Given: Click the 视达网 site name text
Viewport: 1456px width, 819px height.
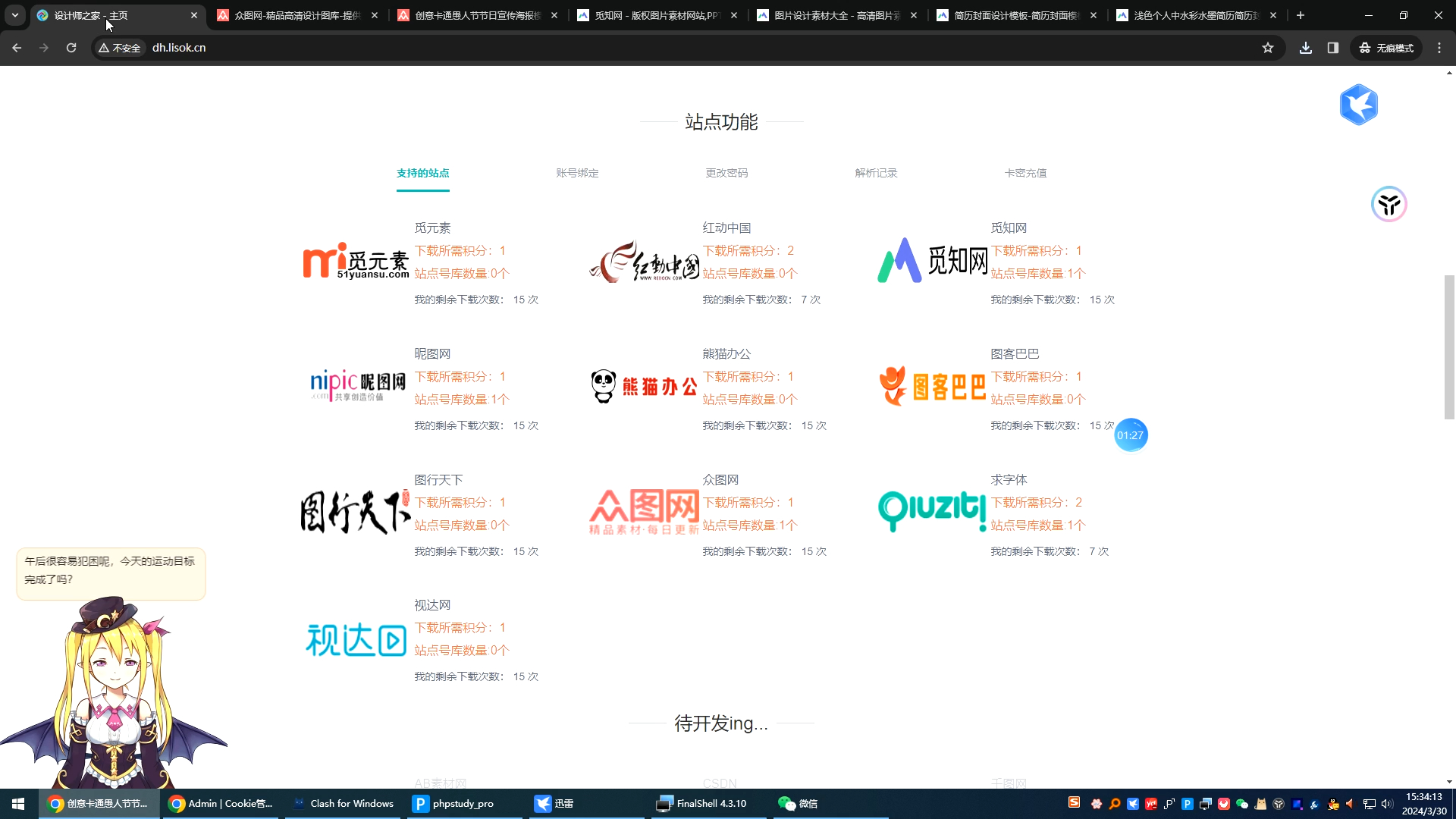Looking at the screenshot, I should (x=432, y=604).
